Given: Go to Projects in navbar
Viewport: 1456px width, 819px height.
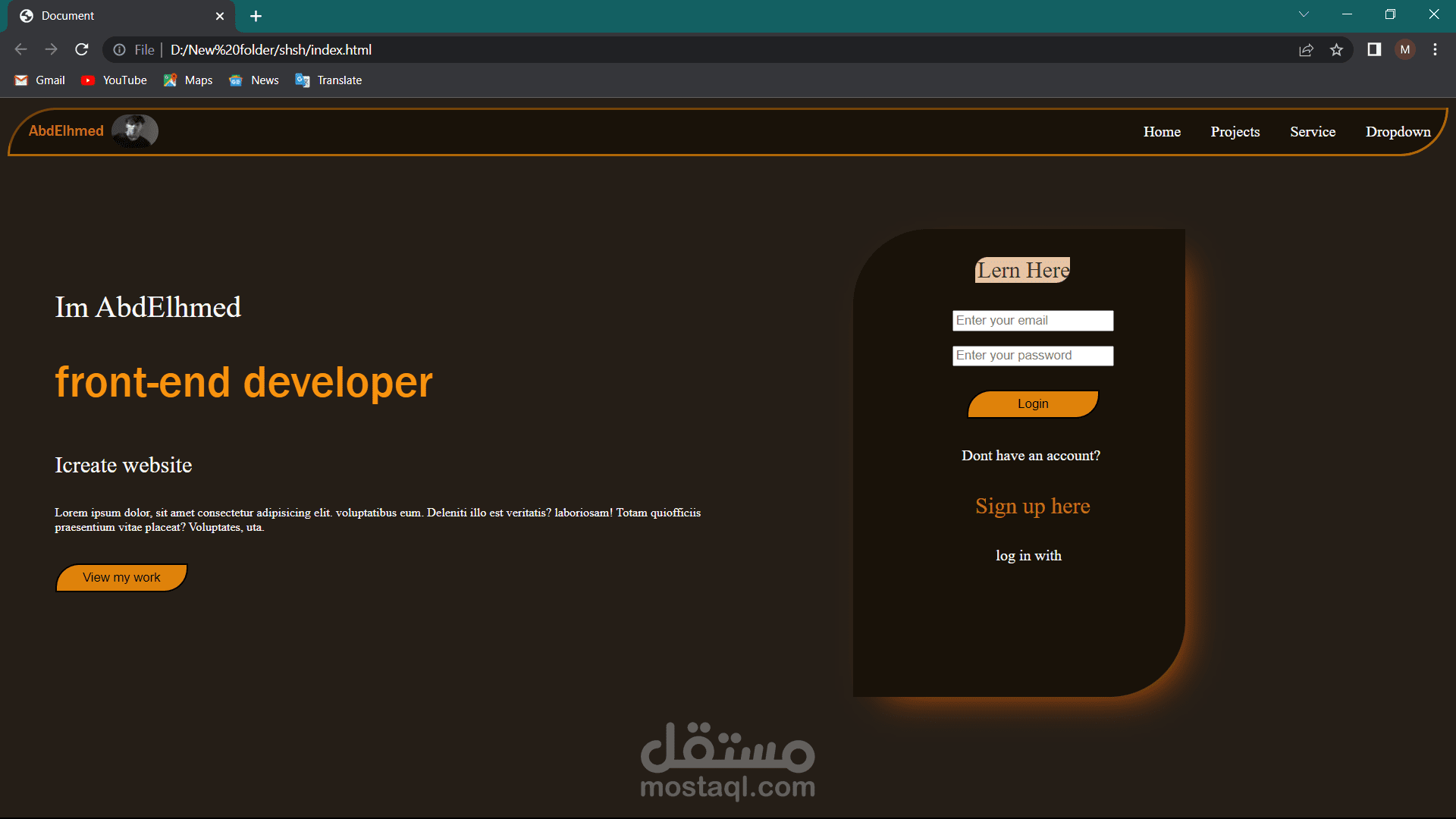Looking at the screenshot, I should click(x=1235, y=132).
